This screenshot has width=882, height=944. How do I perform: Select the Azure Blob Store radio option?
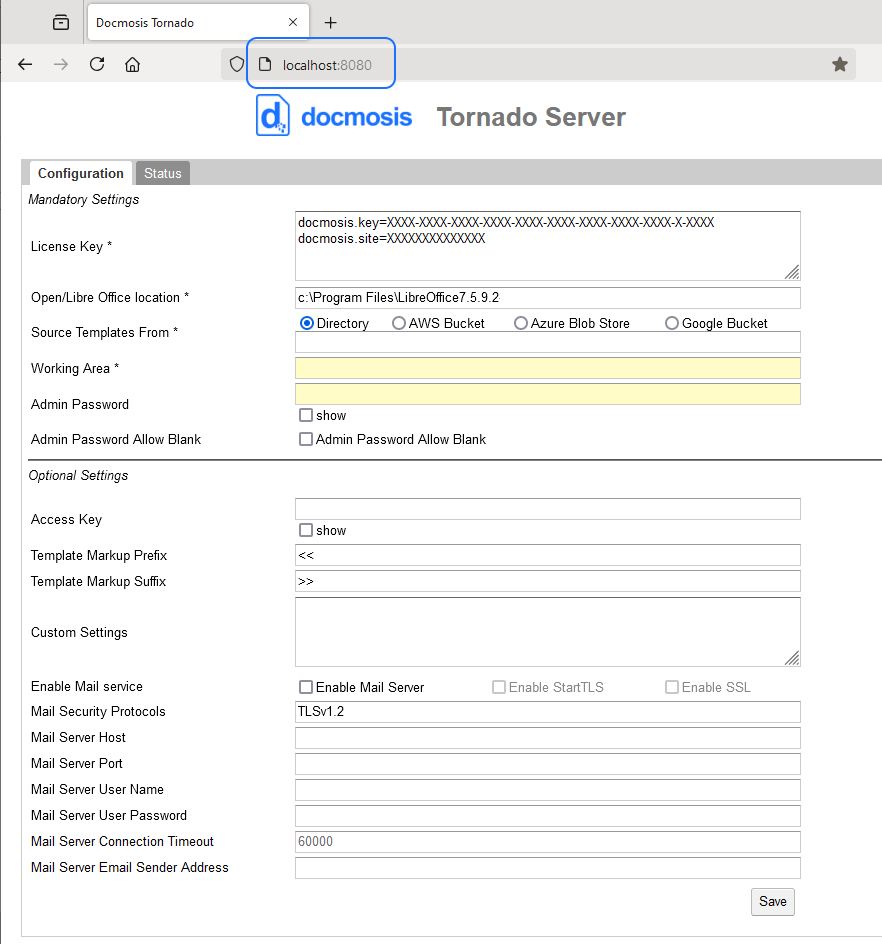(521, 323)
